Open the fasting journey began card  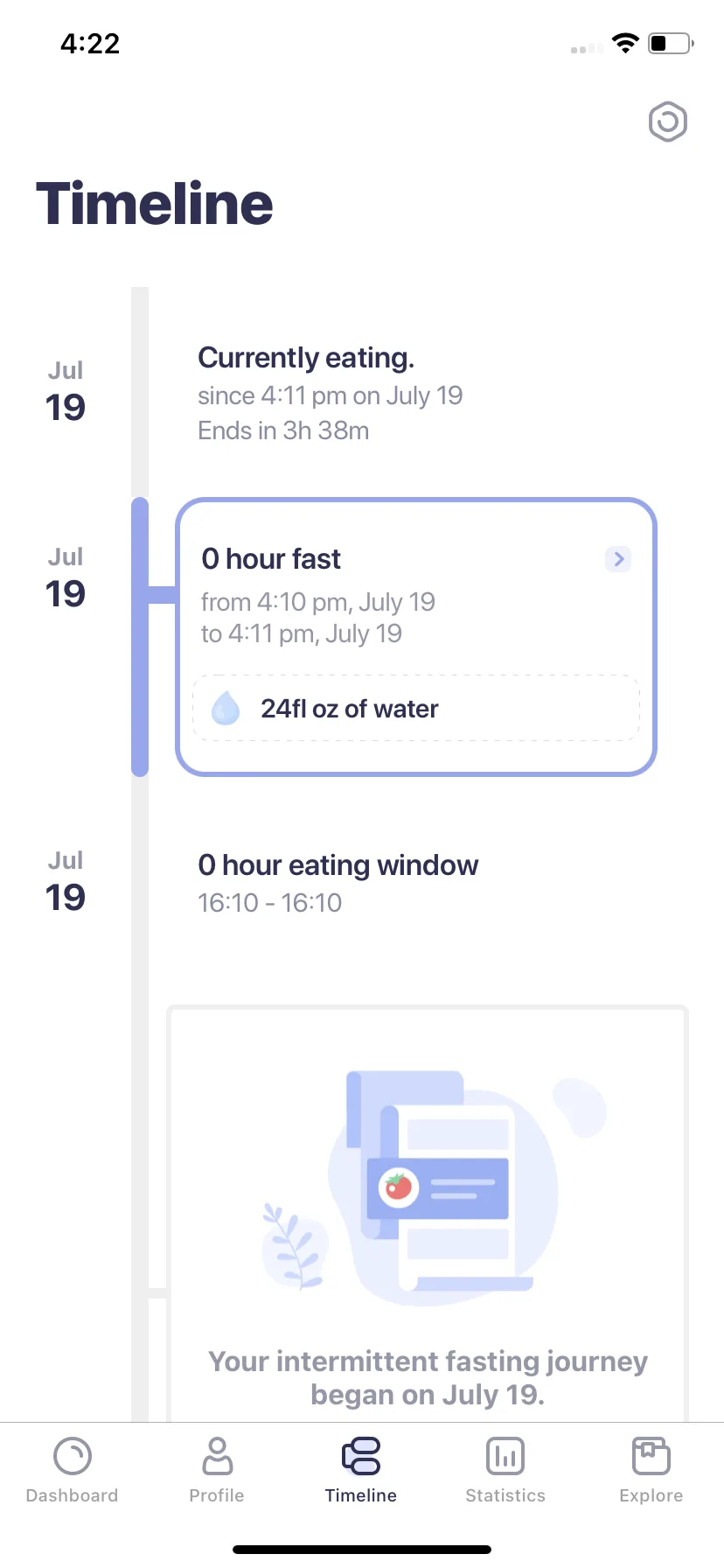coord(428,1214)
